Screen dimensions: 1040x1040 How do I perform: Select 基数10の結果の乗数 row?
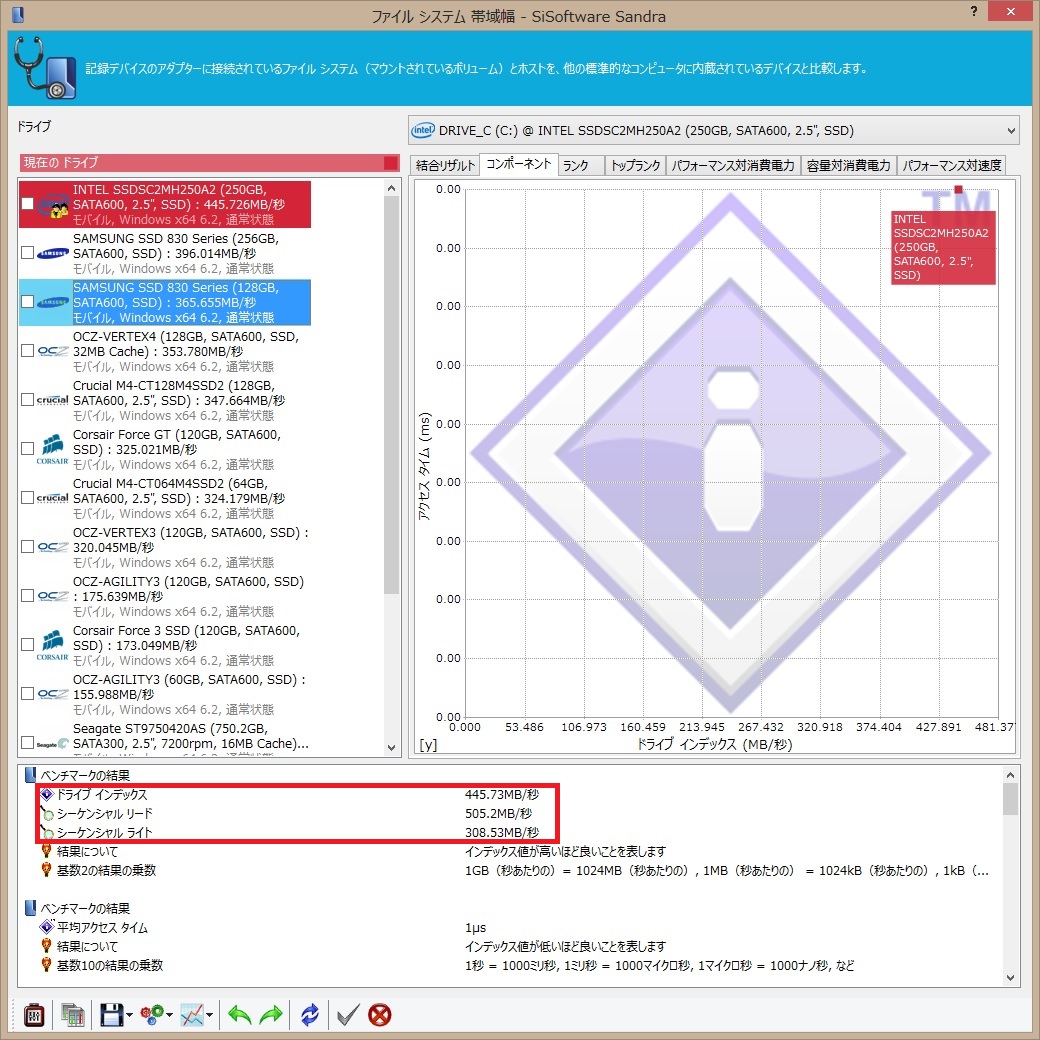point(447,965)
